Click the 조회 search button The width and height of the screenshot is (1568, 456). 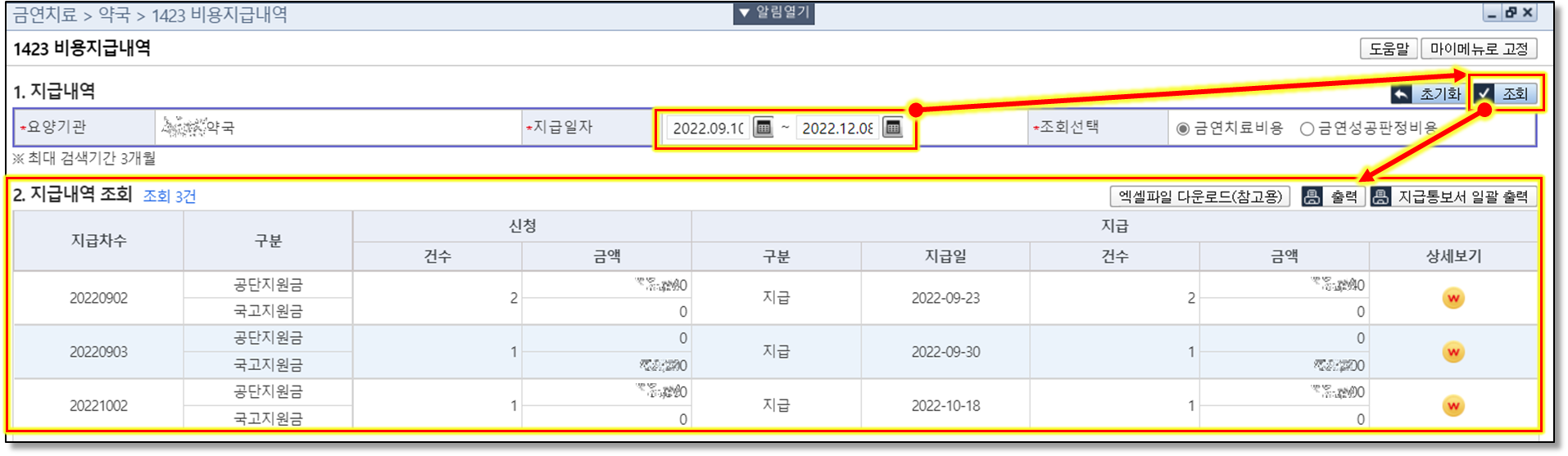coord(1504,94)
